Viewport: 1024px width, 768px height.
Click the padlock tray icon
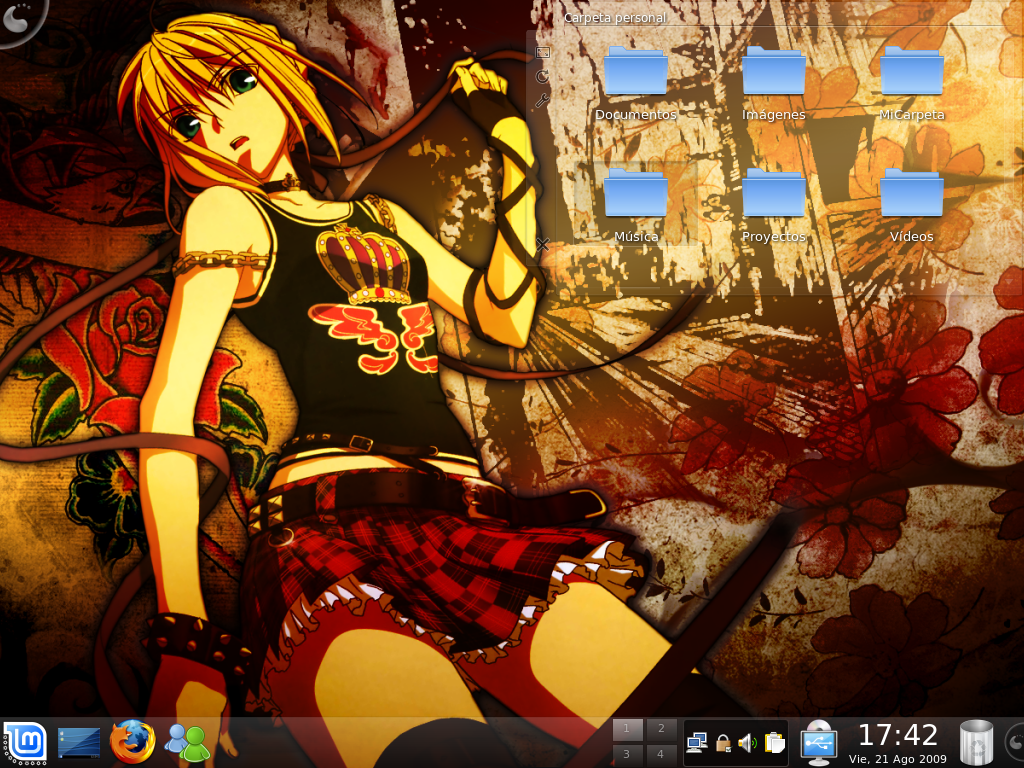pos(723,743)
